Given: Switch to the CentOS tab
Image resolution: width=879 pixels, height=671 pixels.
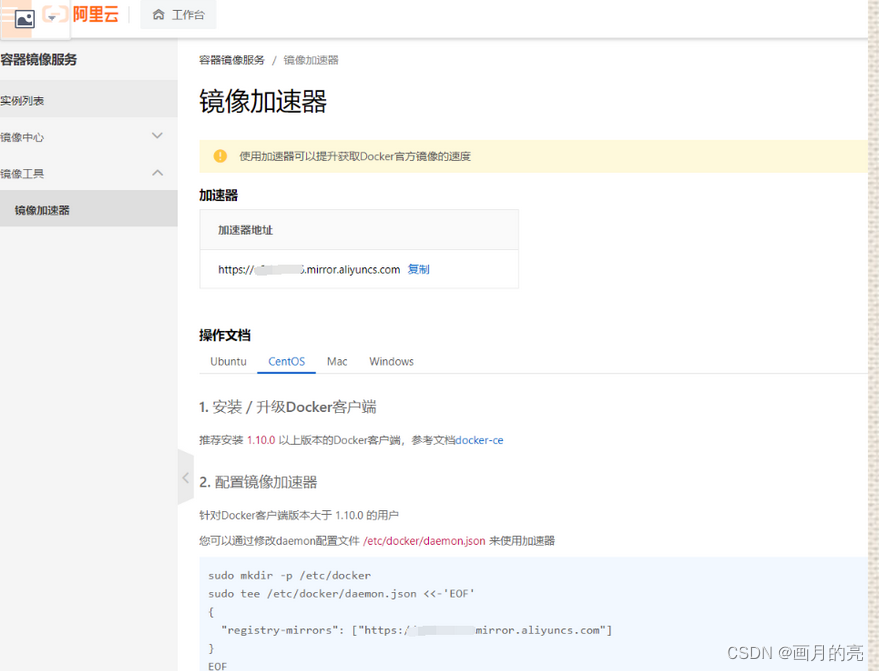Looking at the screenshot, I should (286, 362).
